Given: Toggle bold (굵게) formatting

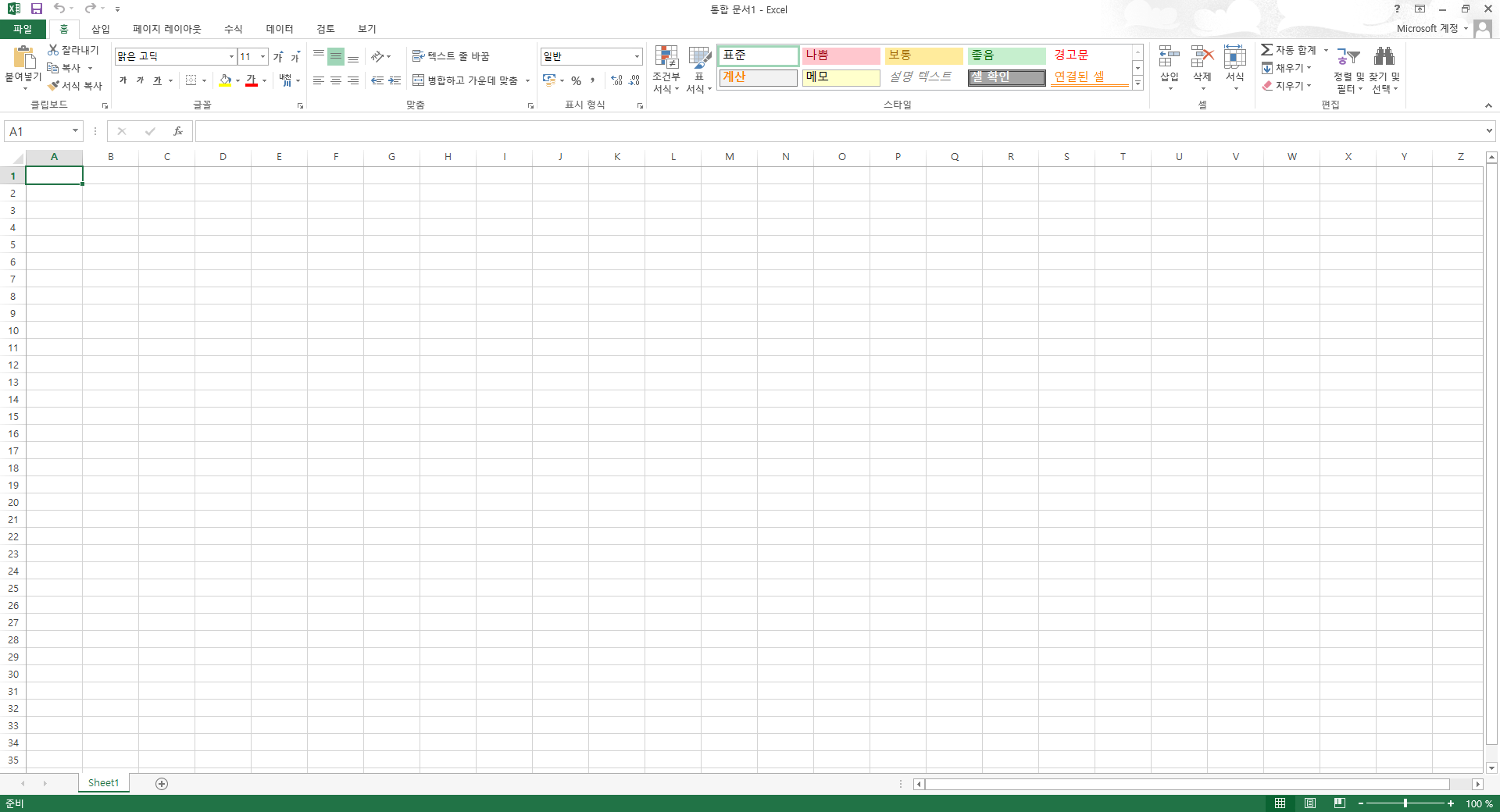Looking at the screenshot, I should tap(123, 80).
